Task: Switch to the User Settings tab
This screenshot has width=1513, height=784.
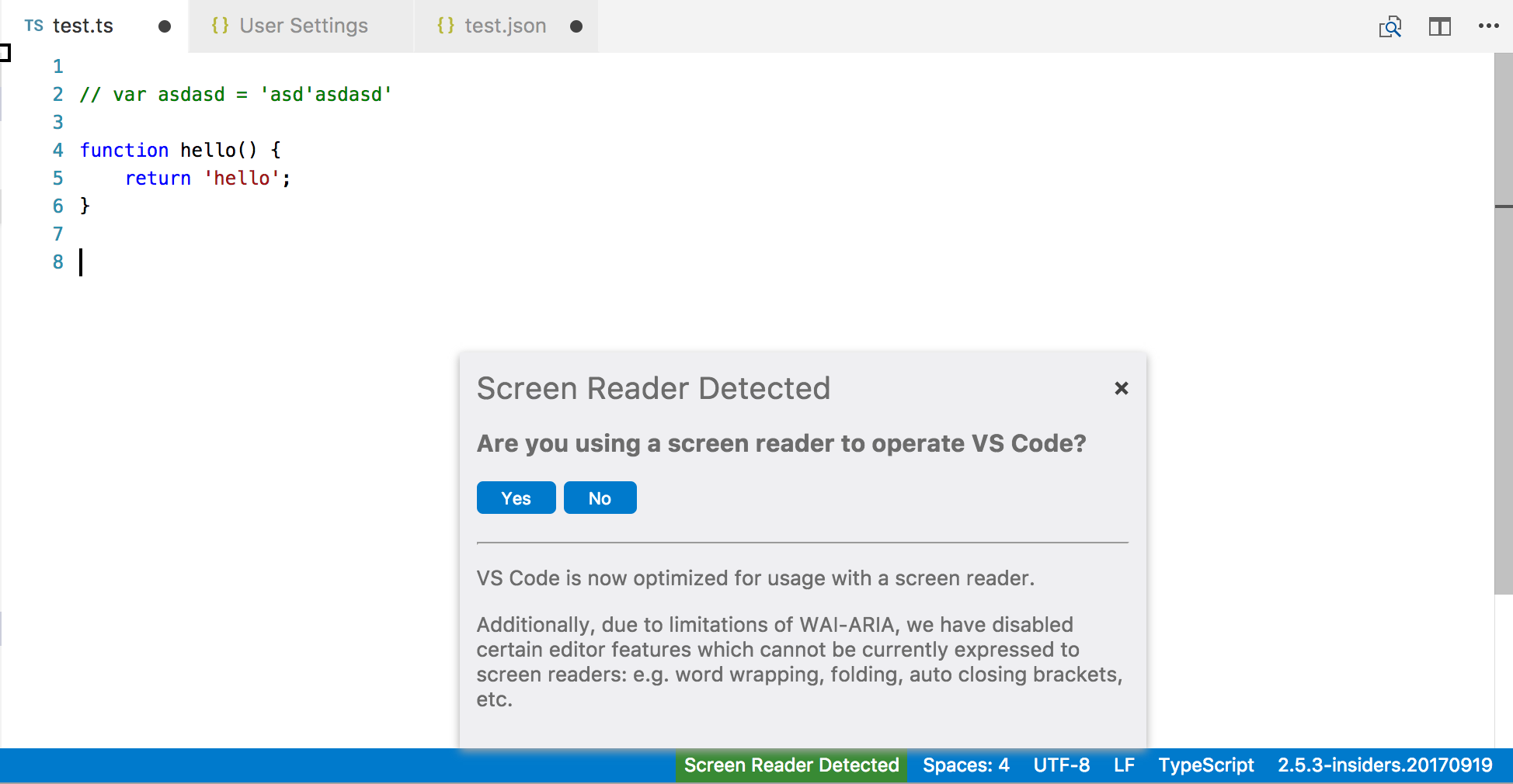Action: (301, 26)
